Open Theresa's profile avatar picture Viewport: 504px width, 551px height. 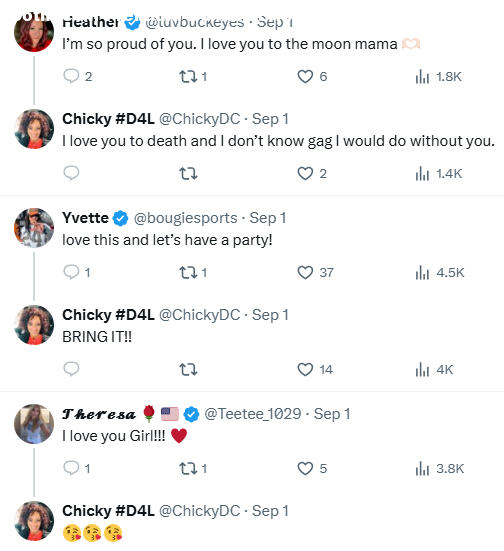click(34, 424)
